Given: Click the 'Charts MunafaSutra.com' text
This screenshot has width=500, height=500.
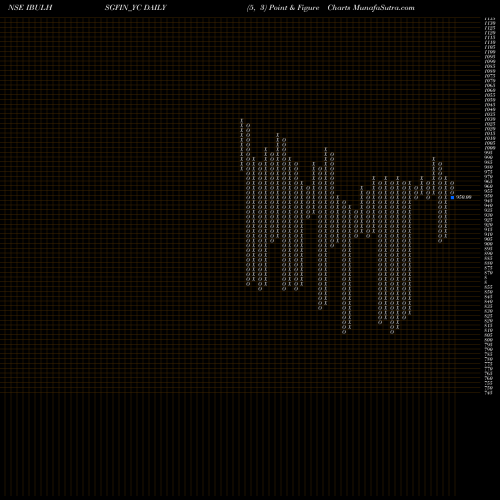Looking at the screenshot, I should click(x=371, y=8).
